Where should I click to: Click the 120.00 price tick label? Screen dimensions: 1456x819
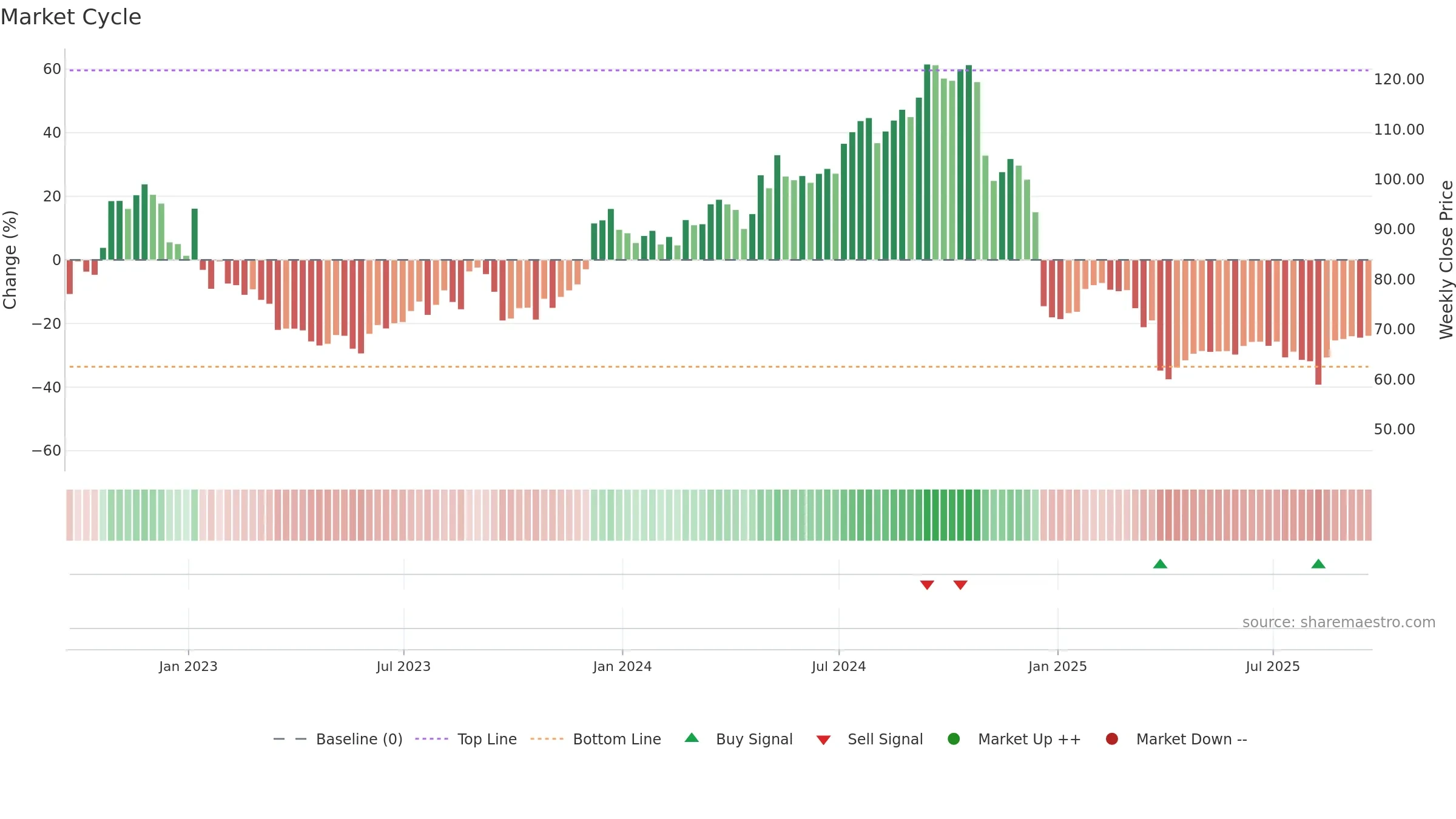click(x=1399, y=79)
